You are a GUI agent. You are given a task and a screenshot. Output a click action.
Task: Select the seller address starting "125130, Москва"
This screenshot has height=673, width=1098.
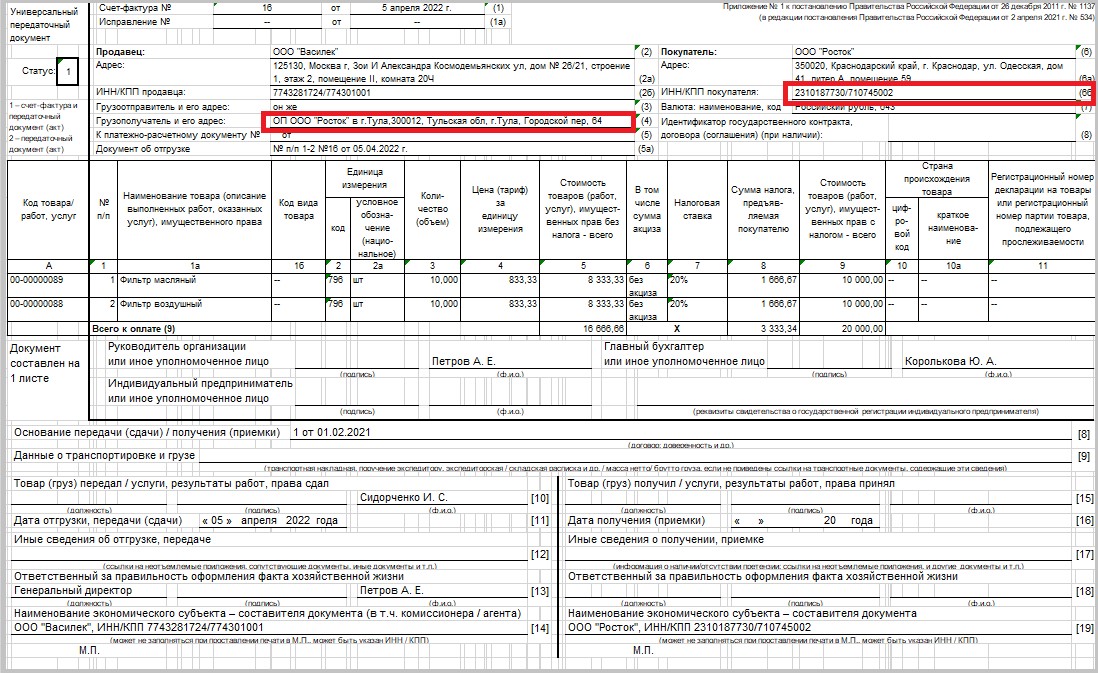(x=452, y=72)
